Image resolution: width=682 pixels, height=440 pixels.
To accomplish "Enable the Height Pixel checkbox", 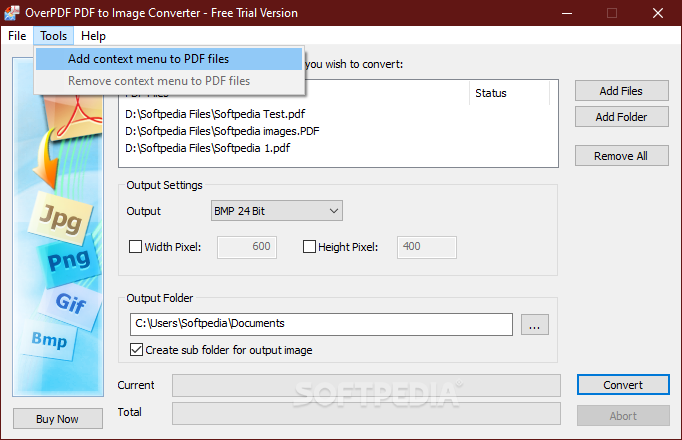I will pyautogui.click(x=309, y=247).
